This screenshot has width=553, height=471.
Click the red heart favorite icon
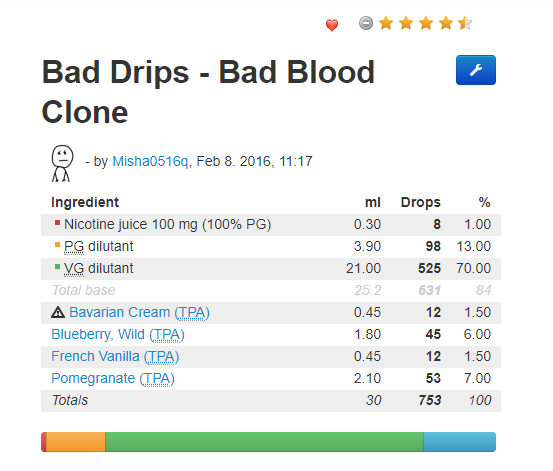332,25
